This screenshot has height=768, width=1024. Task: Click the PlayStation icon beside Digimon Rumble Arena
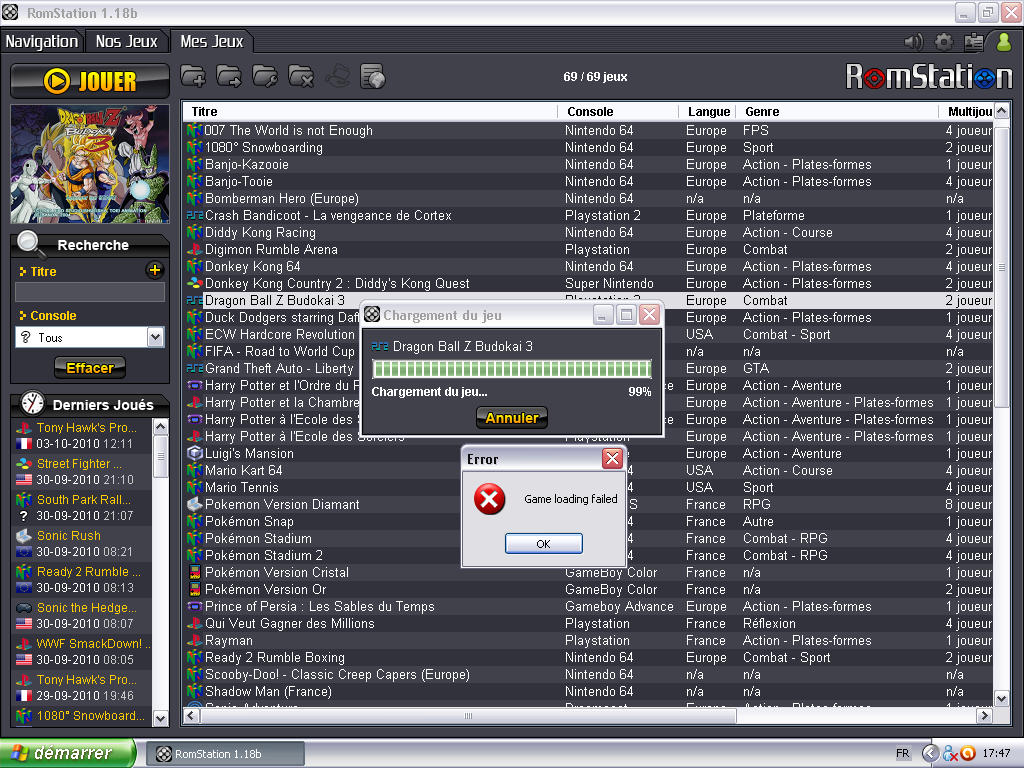pos(195,249)
